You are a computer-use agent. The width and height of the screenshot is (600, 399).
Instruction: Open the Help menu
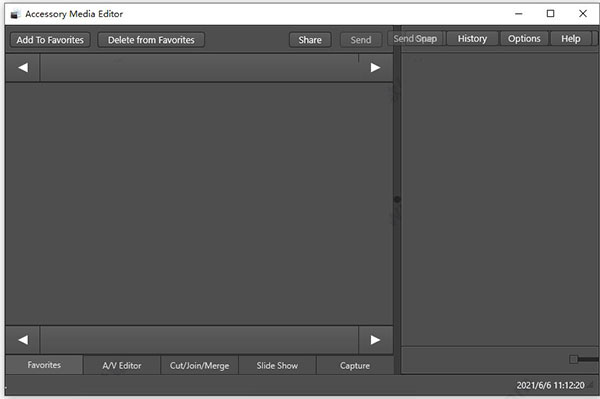coord(571,39)
